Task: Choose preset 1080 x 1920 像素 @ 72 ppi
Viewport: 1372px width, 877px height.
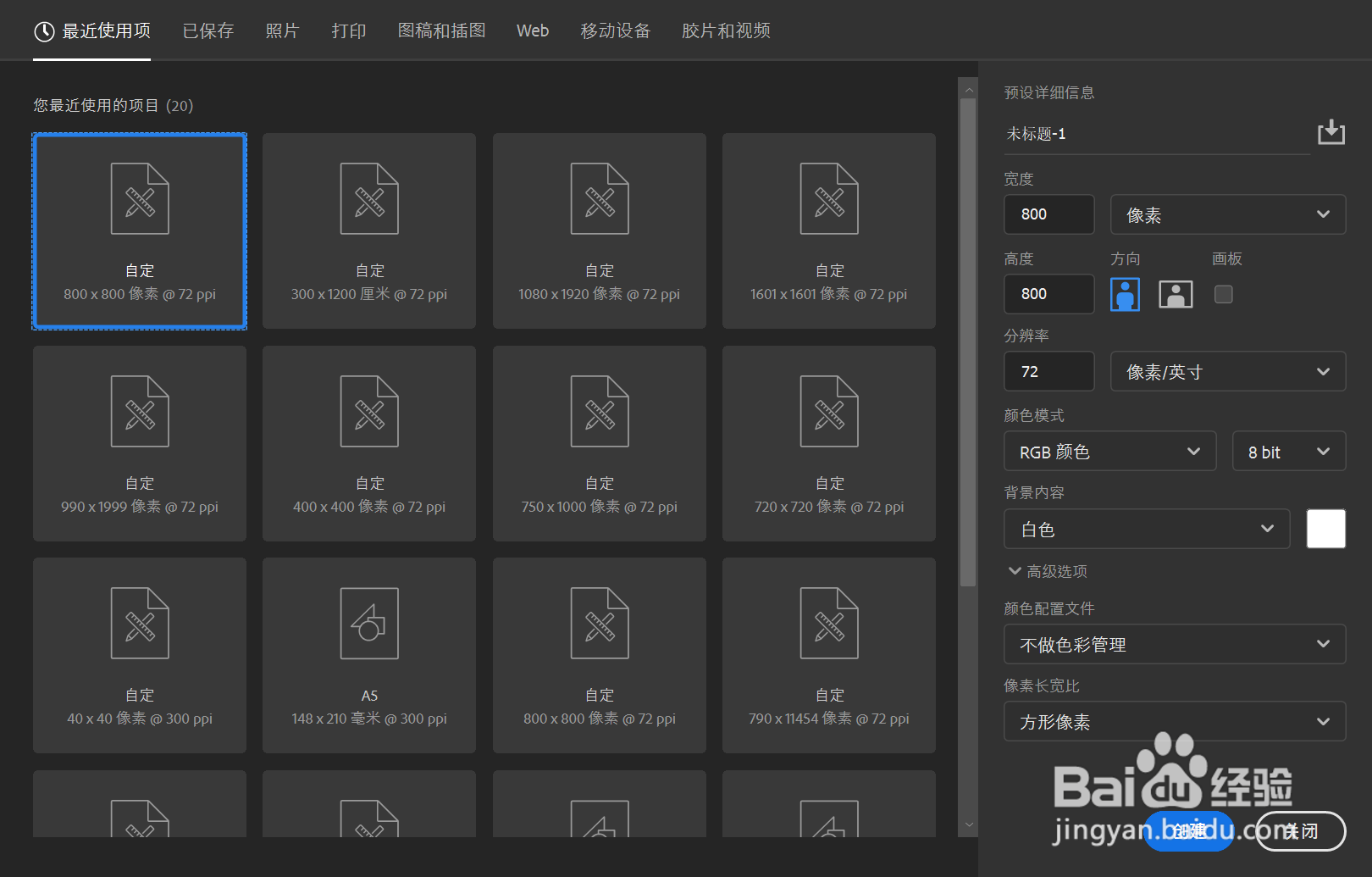Action: point(600,230)
